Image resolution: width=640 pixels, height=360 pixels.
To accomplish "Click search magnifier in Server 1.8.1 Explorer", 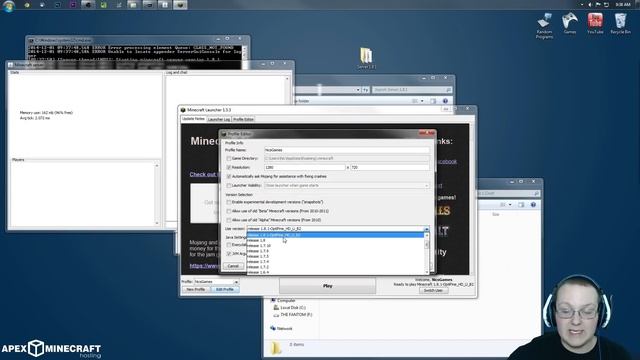I will [448, 90].
